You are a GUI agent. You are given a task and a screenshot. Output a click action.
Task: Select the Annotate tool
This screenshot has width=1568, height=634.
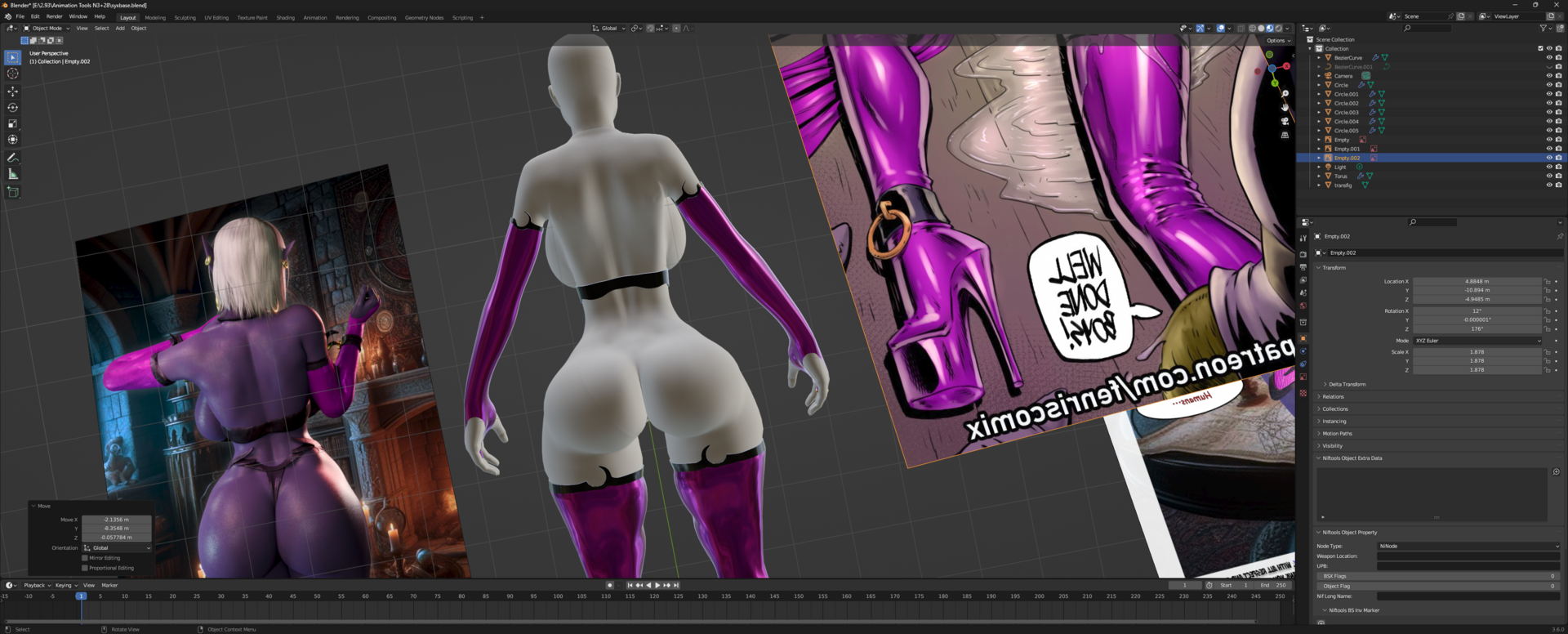tap(12, 158)
